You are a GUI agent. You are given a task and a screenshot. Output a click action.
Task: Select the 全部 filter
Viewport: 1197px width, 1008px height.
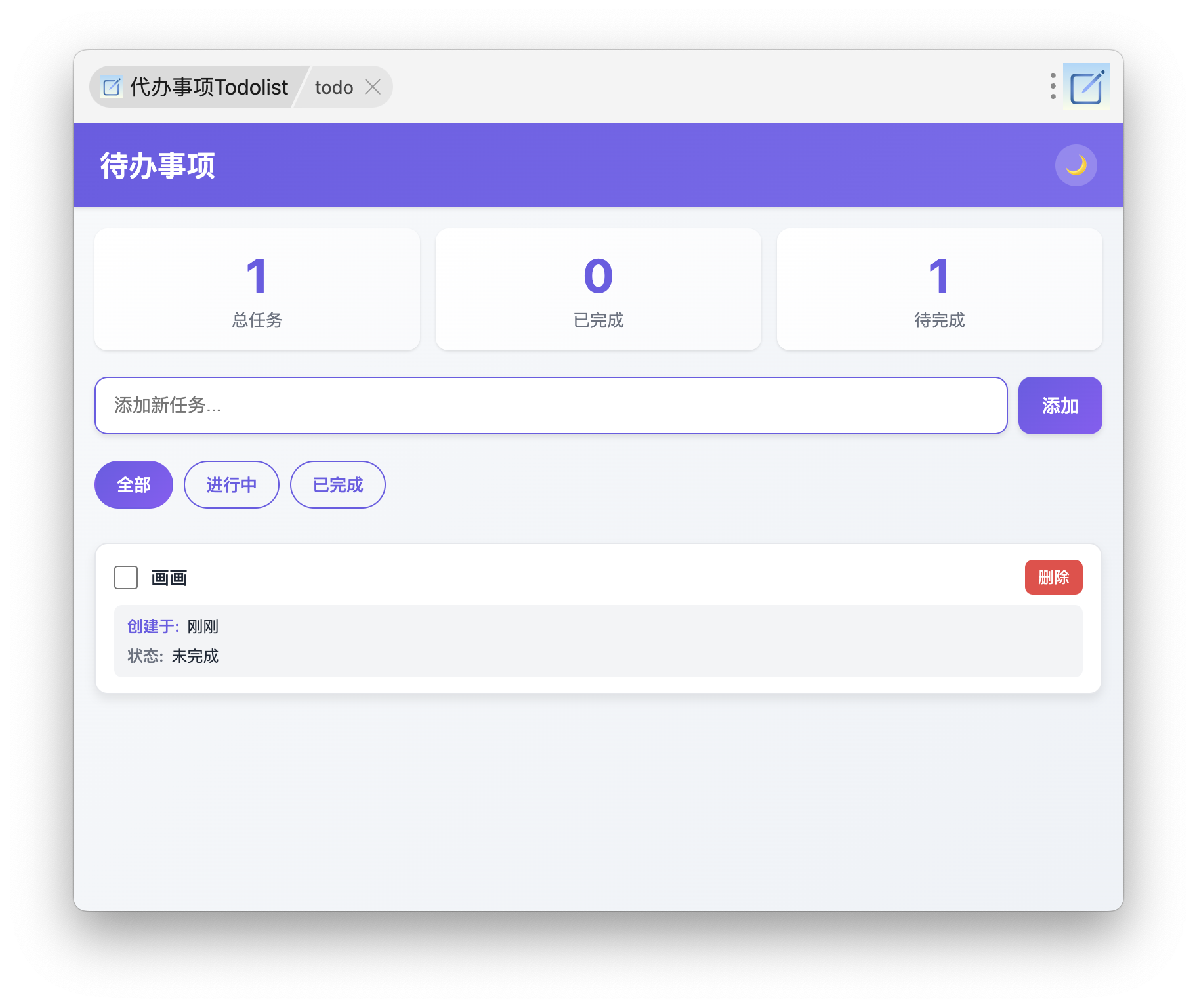coord(134,484)
